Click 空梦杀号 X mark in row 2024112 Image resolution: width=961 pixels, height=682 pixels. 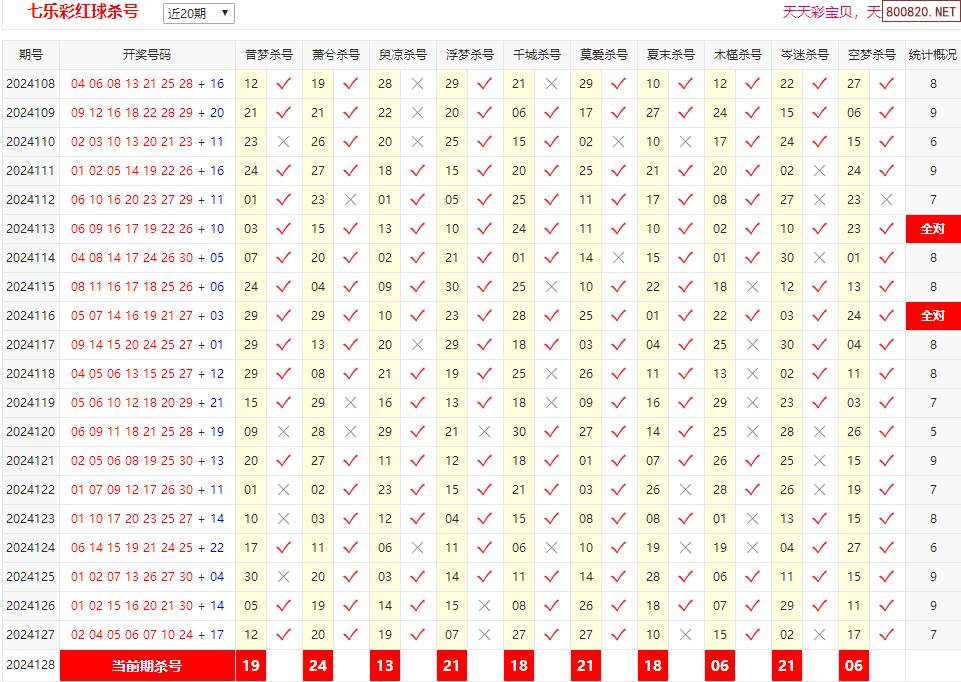pyautogui.click(x=886, y=200)
